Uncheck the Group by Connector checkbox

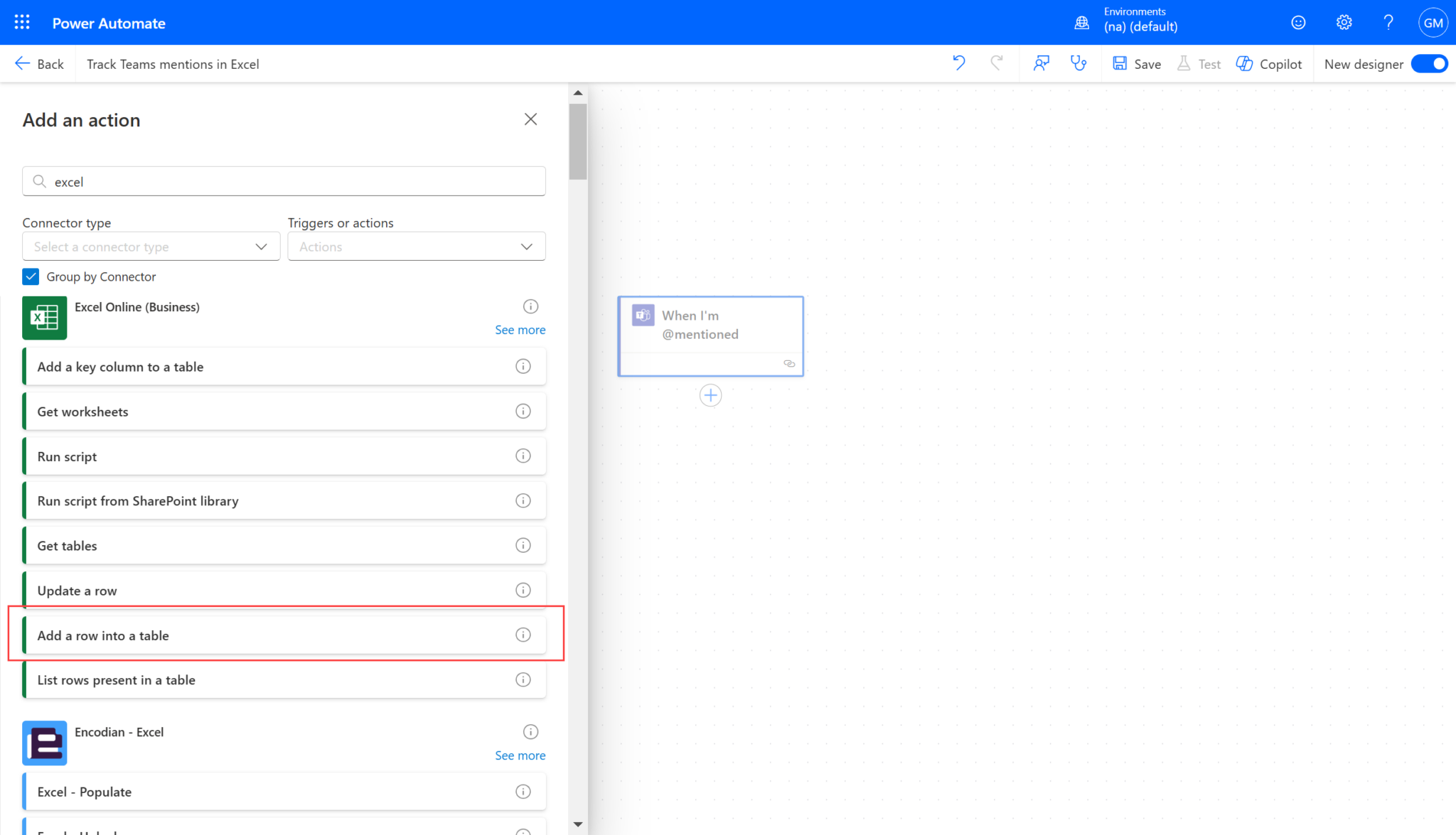31,276
